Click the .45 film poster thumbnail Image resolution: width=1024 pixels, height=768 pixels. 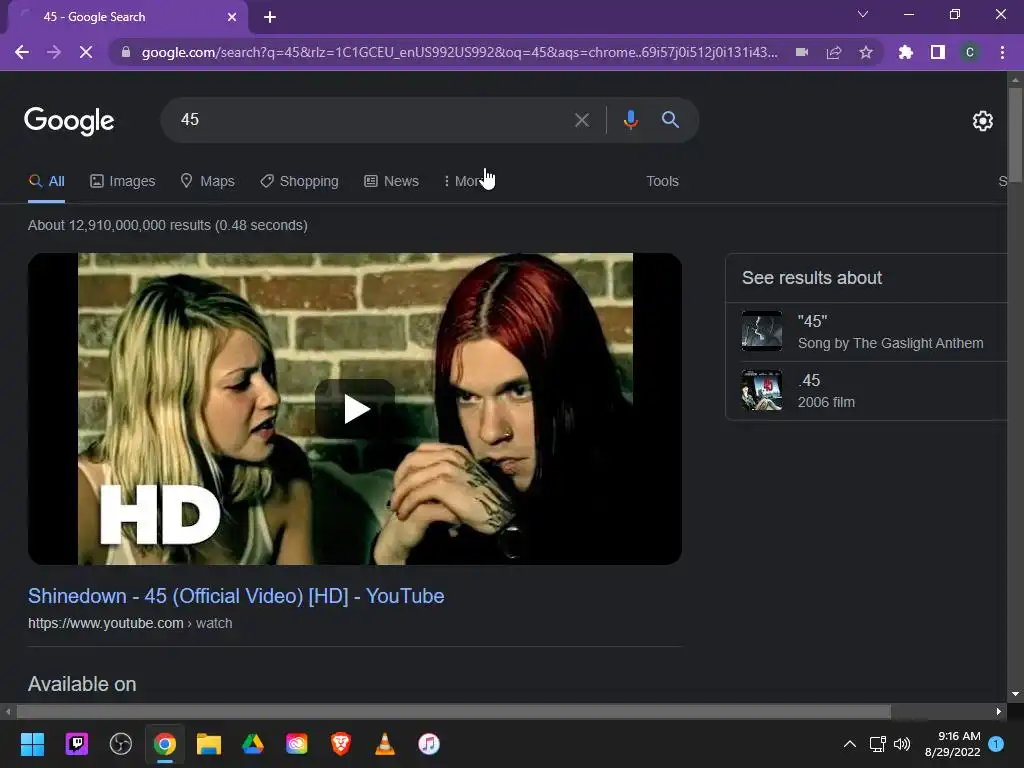pyautogui.click(x=761, y=390)
